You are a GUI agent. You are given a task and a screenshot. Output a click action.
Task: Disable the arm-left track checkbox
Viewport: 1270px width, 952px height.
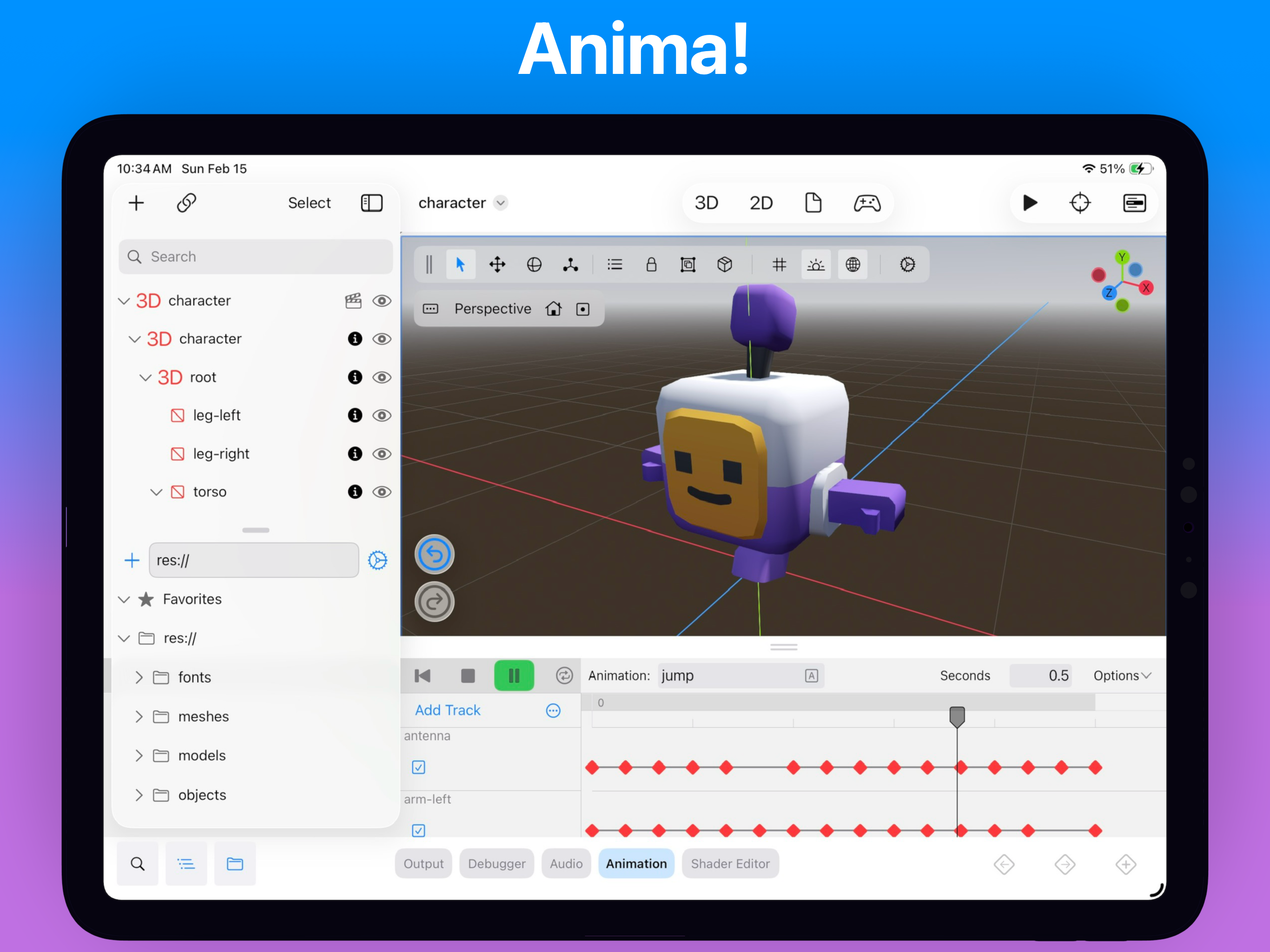click(x=418, y=830)
